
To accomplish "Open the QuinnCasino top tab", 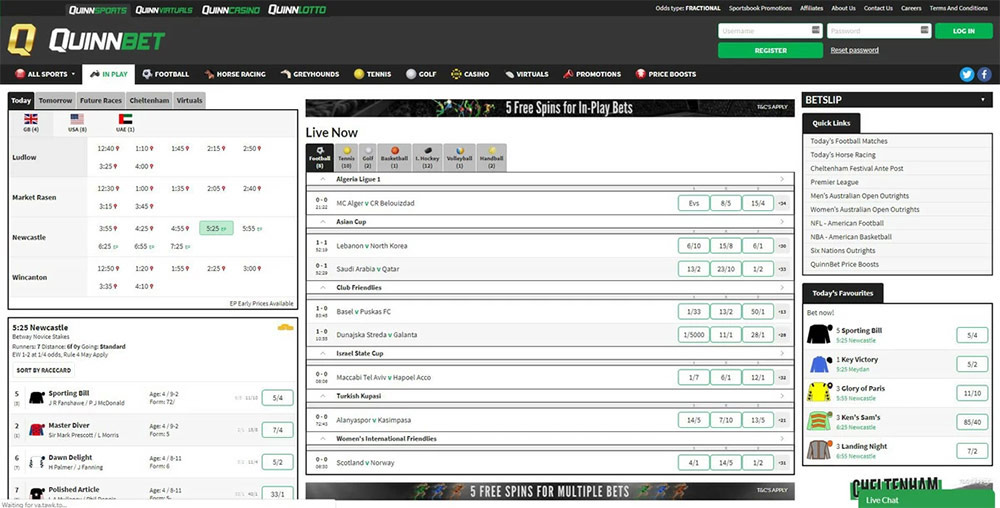I will pyautogui.click(x=231, y=10).
